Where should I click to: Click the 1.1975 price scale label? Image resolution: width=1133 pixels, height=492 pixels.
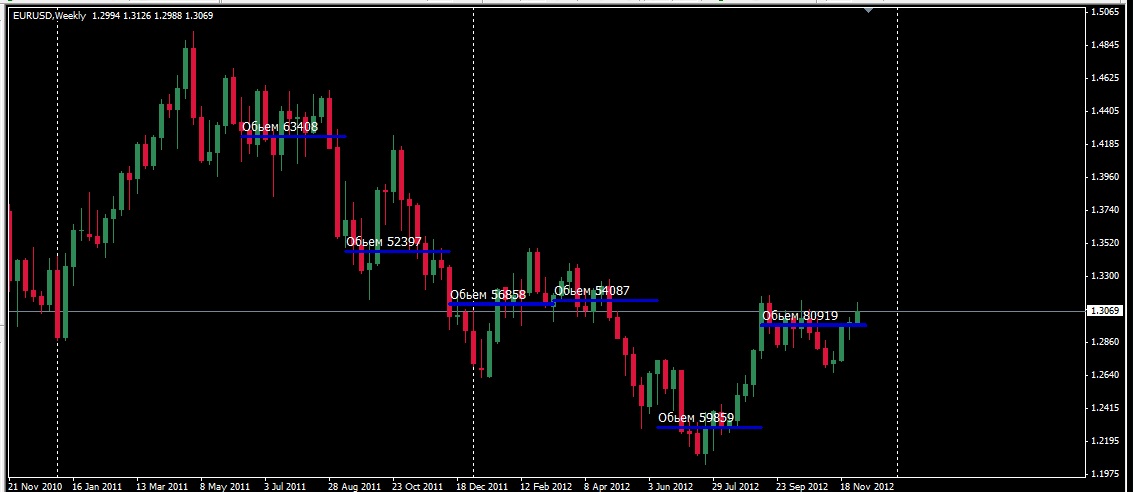1107,474
